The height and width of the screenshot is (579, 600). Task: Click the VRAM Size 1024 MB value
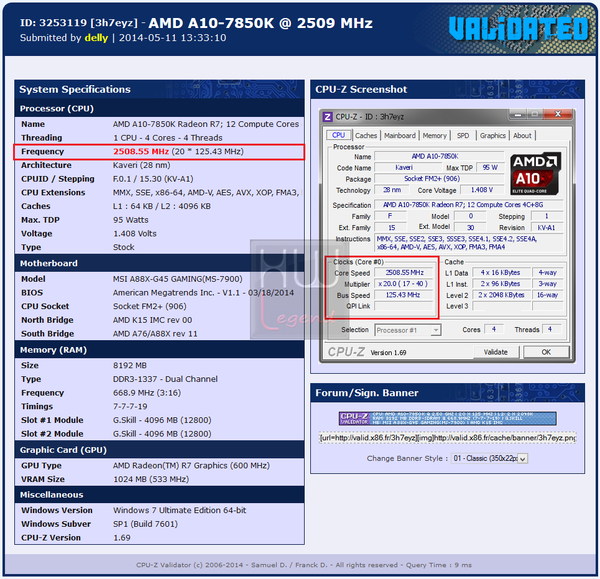coord(151,479)
